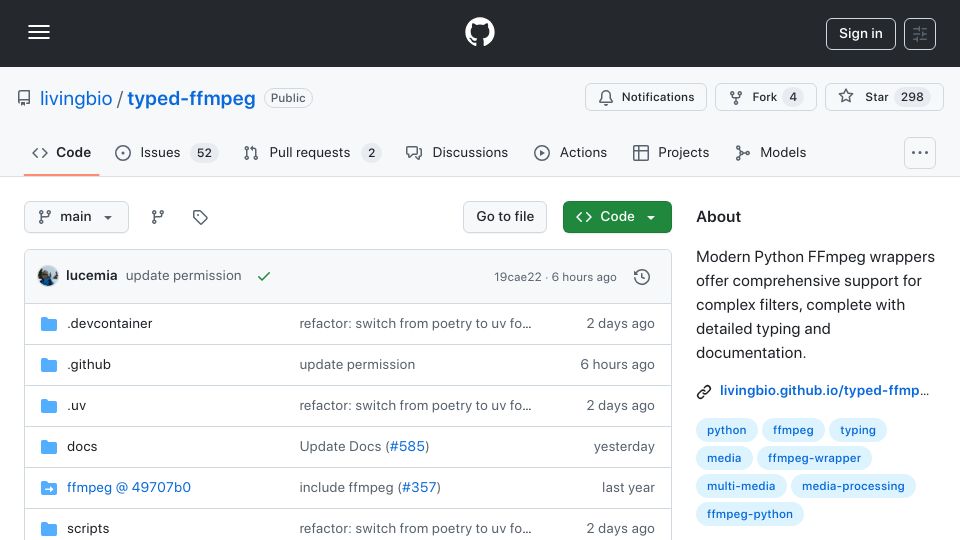
Task: Open the docs folder
Action: point(82,446)
